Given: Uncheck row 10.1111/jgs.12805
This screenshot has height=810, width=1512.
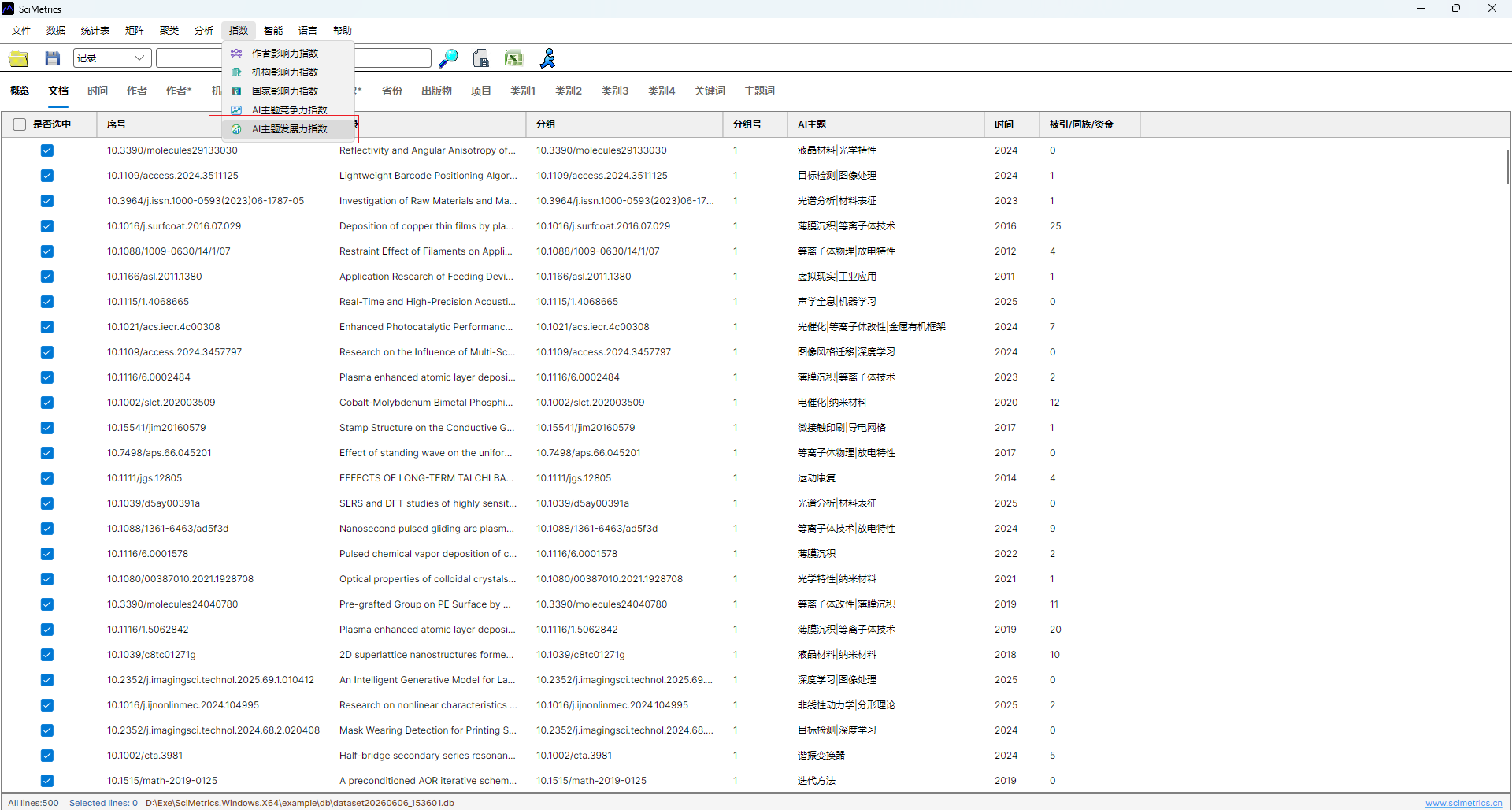Looking at the screenshot, I should [x=47, y=478].
